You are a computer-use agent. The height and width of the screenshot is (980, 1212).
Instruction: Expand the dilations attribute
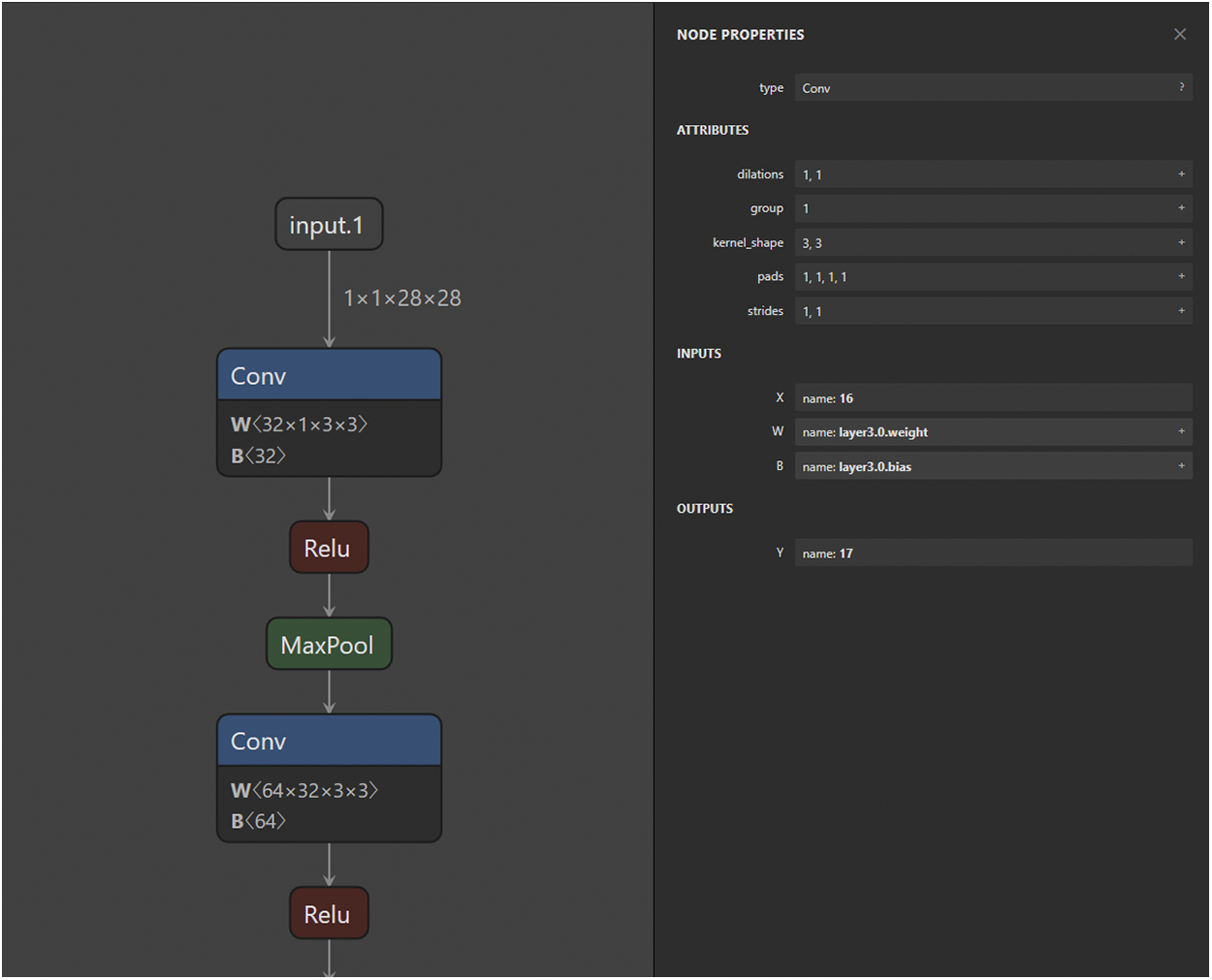(x=1180, y=174)
